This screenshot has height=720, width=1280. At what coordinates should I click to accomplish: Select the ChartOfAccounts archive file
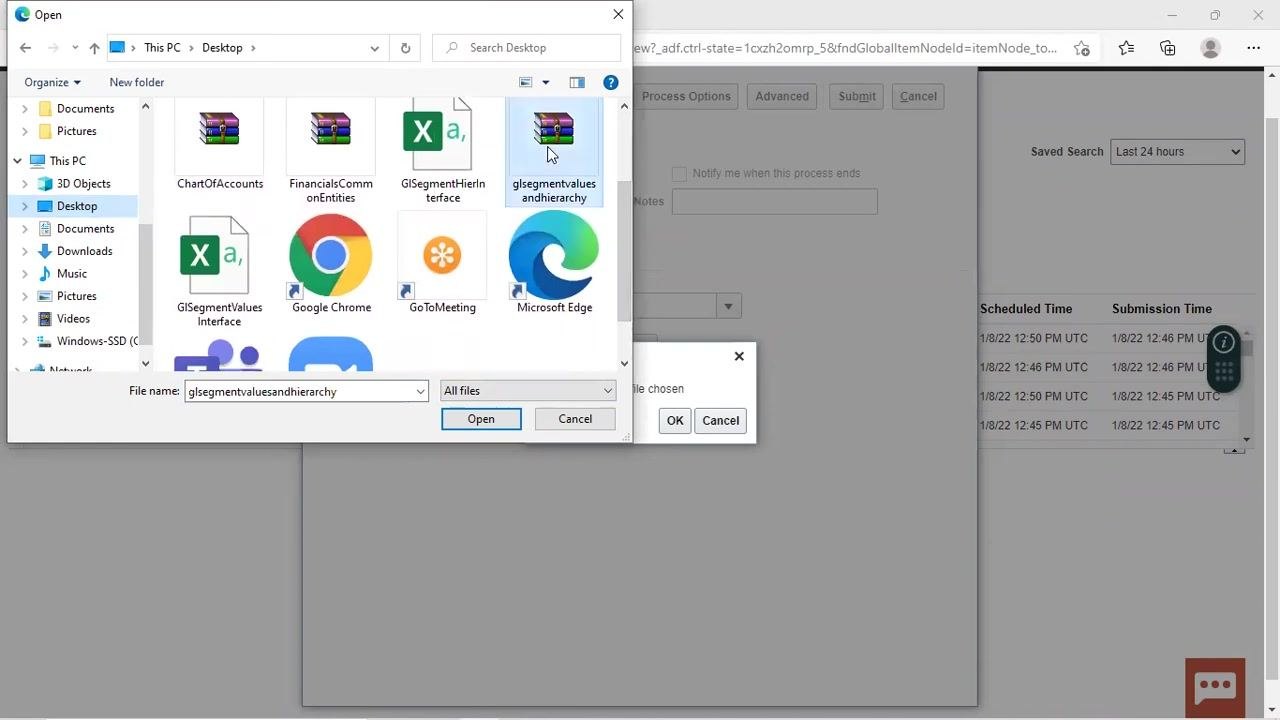pos(220,145)
